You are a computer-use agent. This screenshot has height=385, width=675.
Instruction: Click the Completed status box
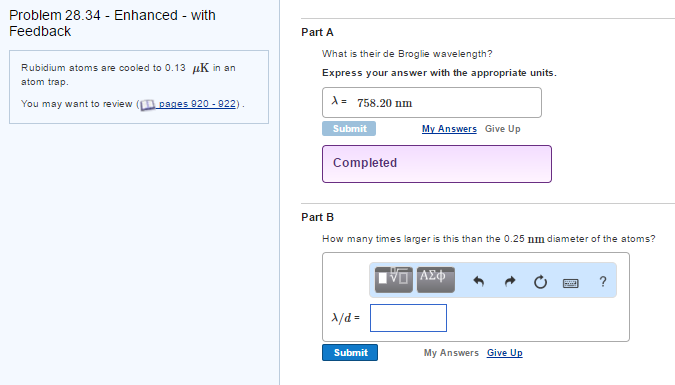pyautogui.click(x=437, y=164)
